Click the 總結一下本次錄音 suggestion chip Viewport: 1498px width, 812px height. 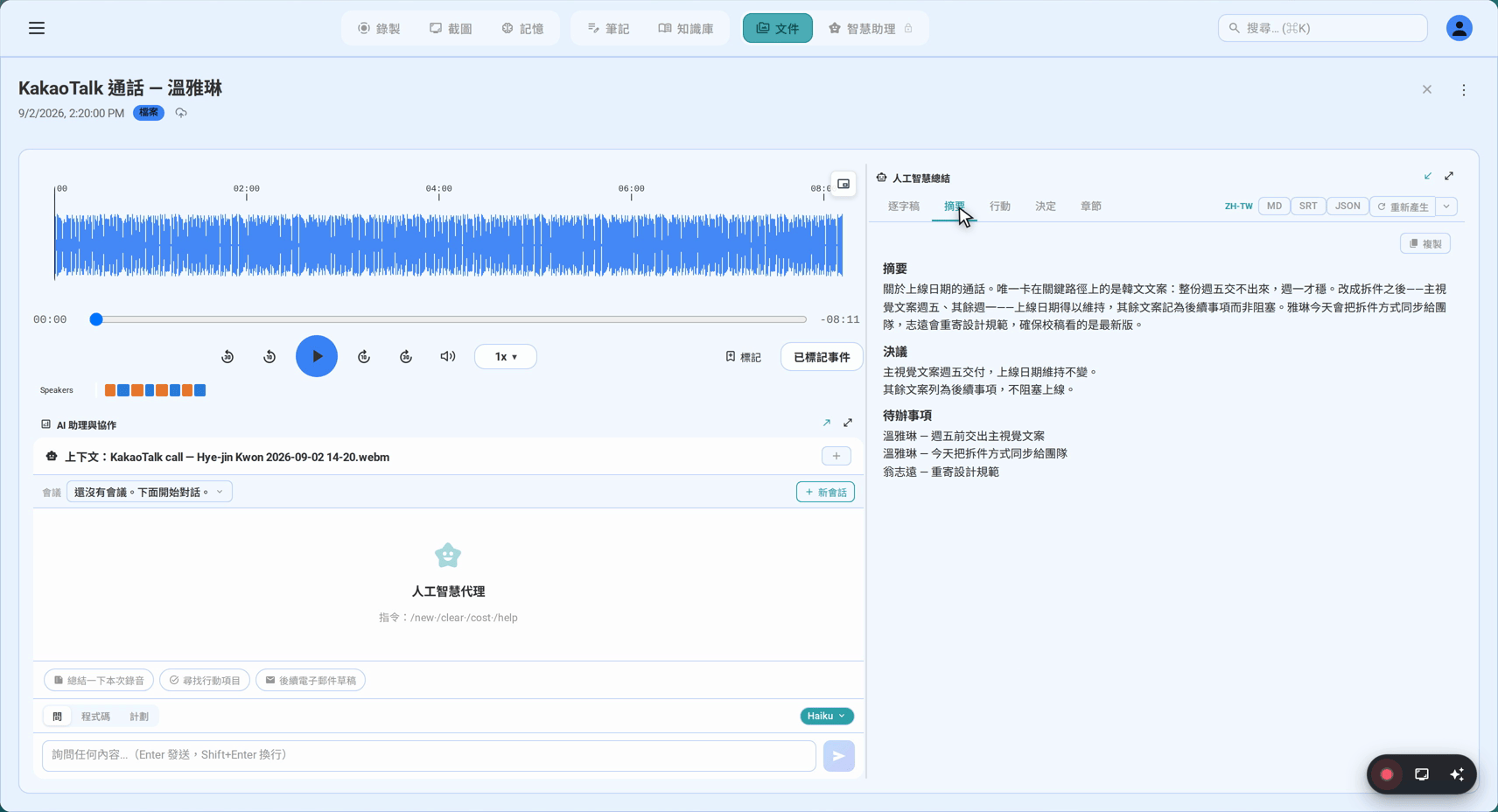coord(99,680)
